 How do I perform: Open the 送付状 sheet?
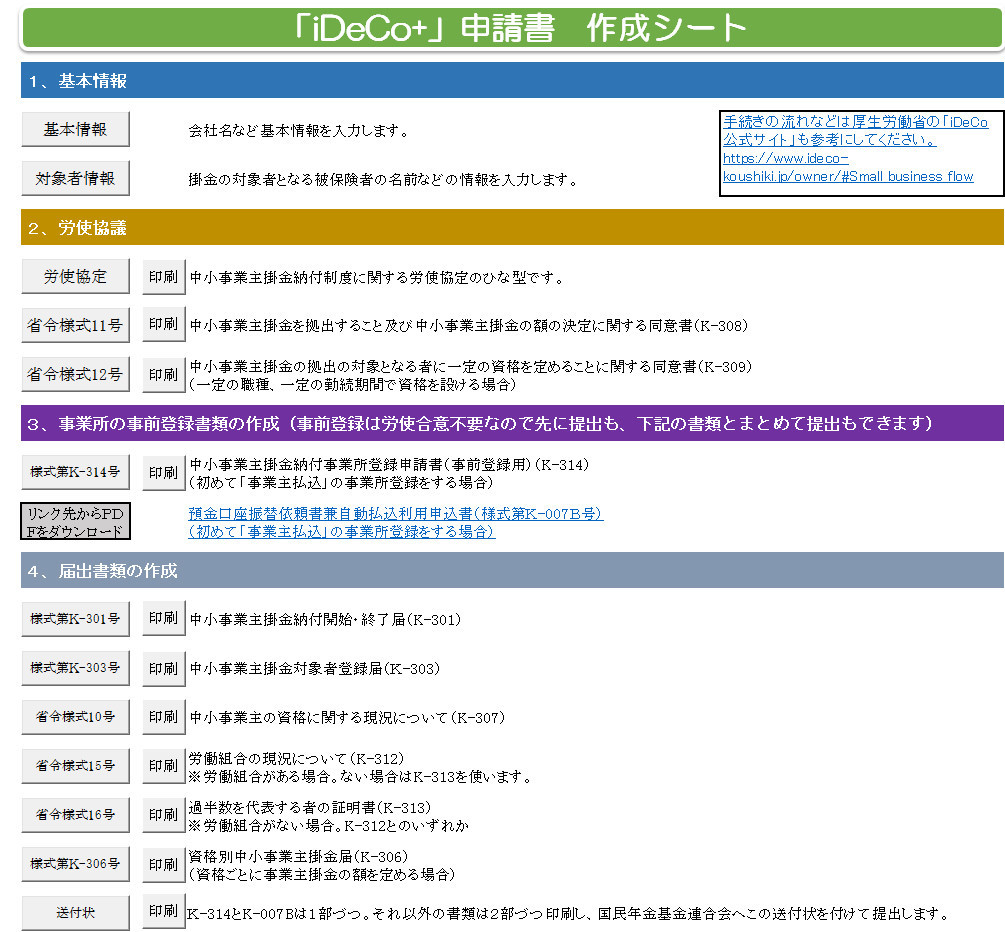click(x=76, y=913)
